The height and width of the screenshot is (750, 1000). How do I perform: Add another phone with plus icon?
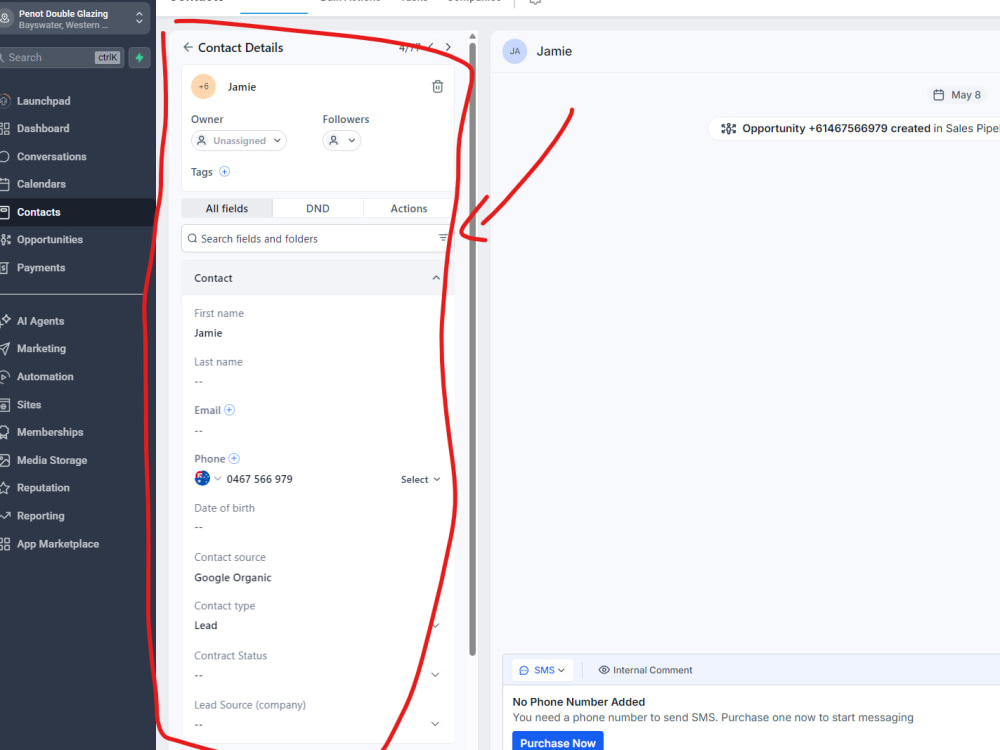[x=234, y=459]
